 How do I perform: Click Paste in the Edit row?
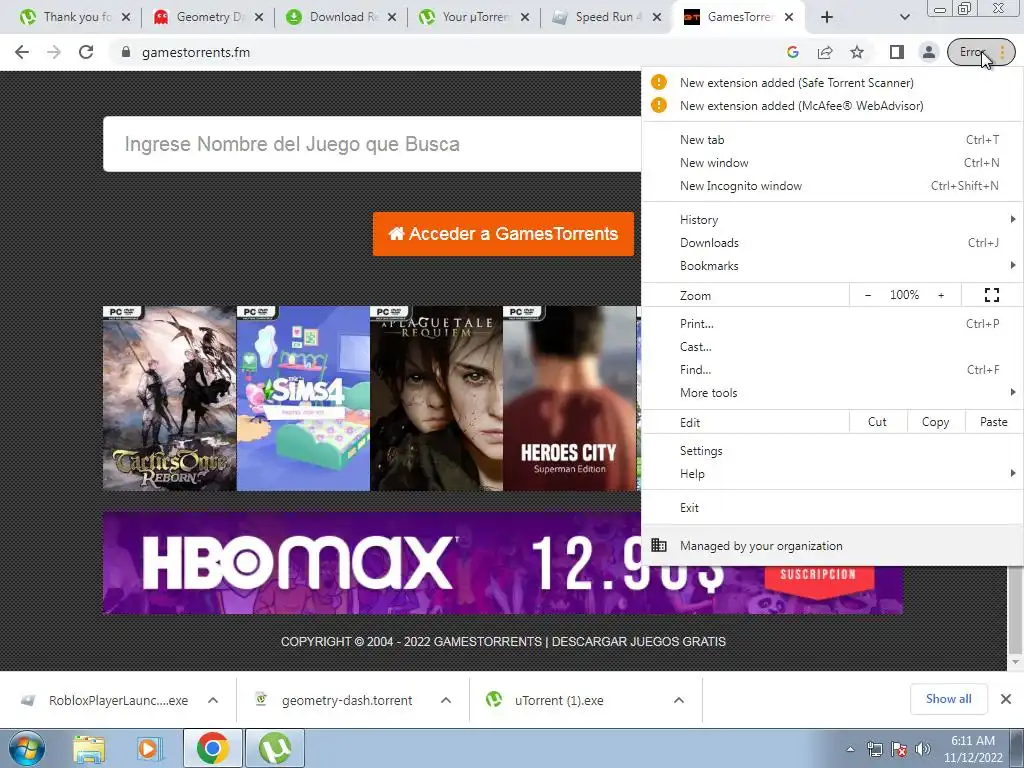(x=993, y=422)
